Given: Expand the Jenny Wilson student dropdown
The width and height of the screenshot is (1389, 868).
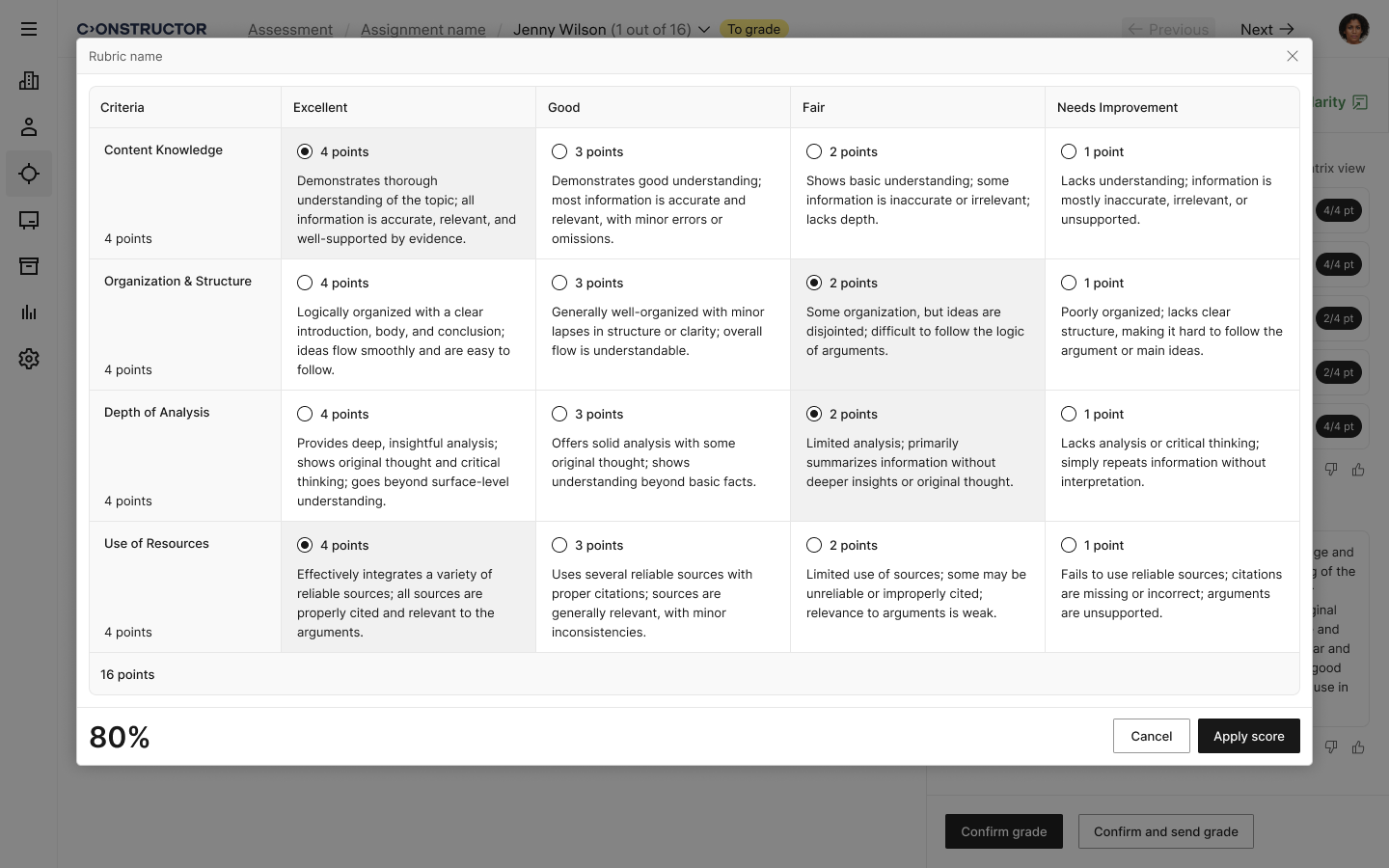Looking at the screenshot, I should click(704, 30).
